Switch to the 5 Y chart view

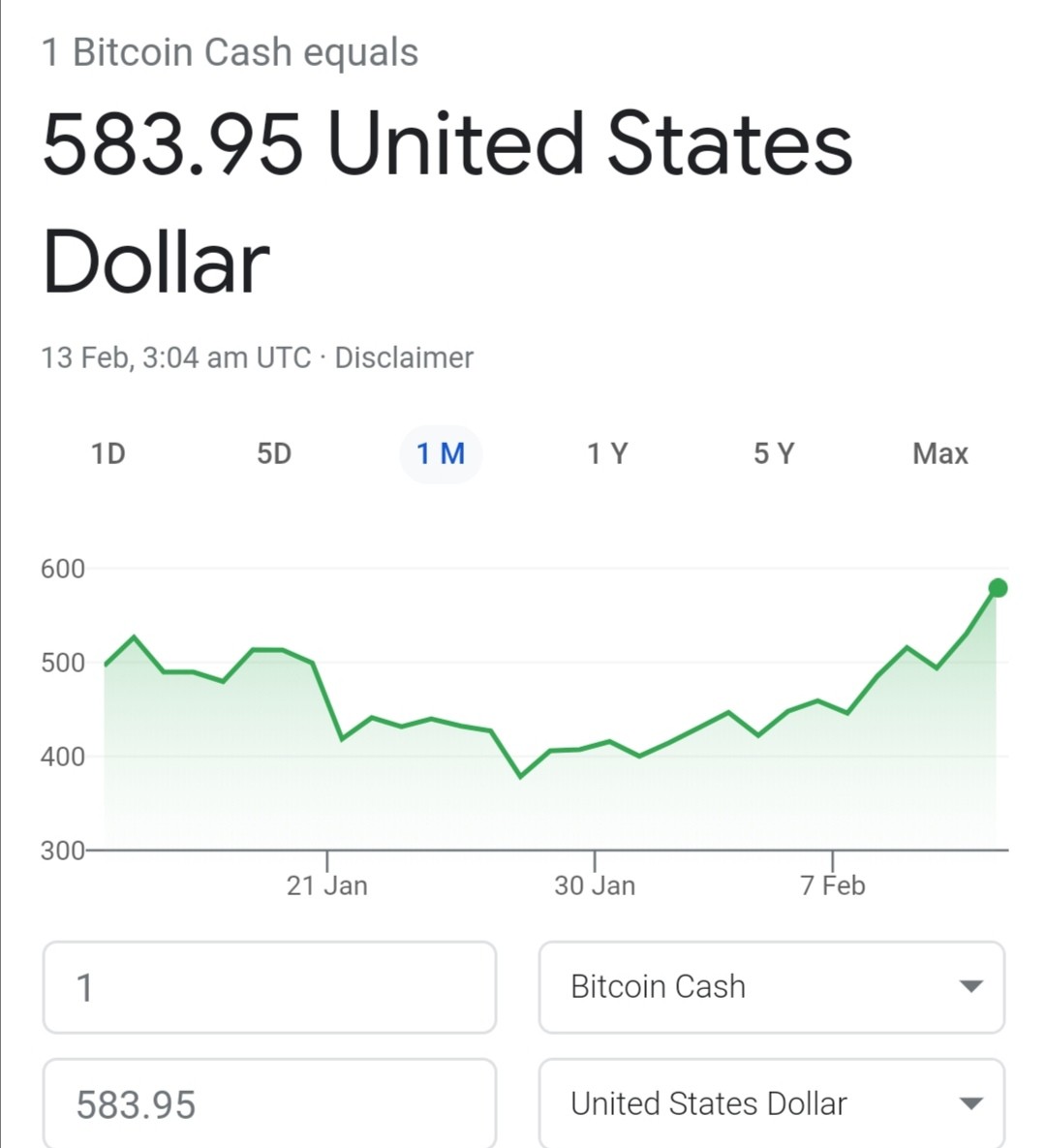774,454
